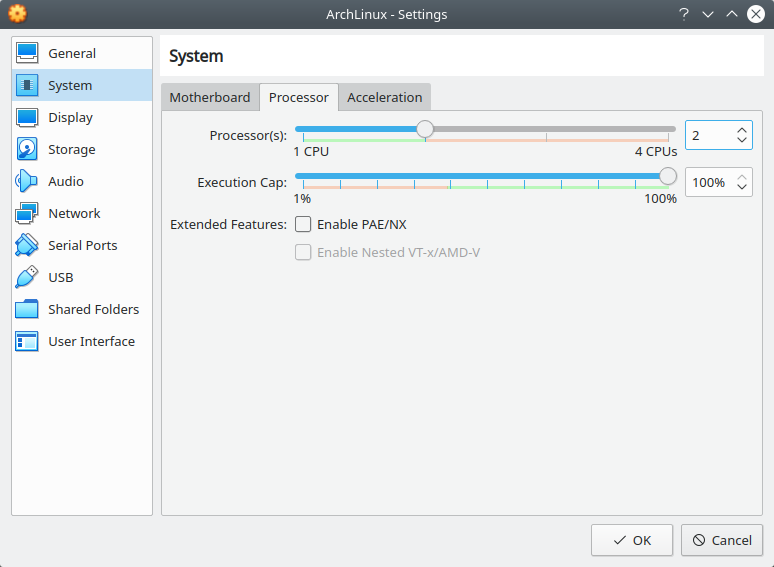Open the User Interface icon

(27, 341)
